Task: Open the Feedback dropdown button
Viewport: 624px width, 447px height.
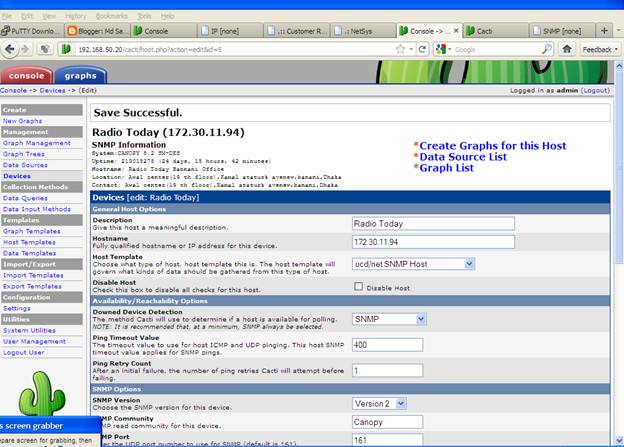Action: [x=600, y=49]
